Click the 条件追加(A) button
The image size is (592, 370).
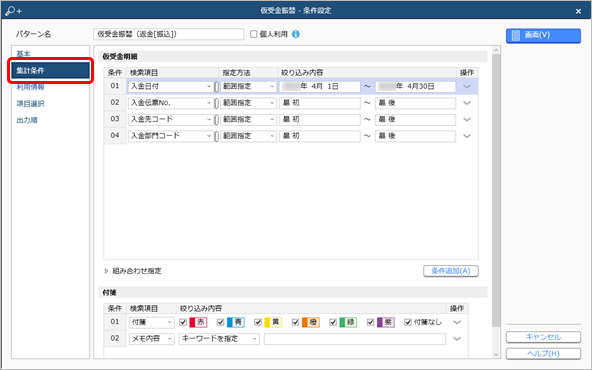[451, 271]
